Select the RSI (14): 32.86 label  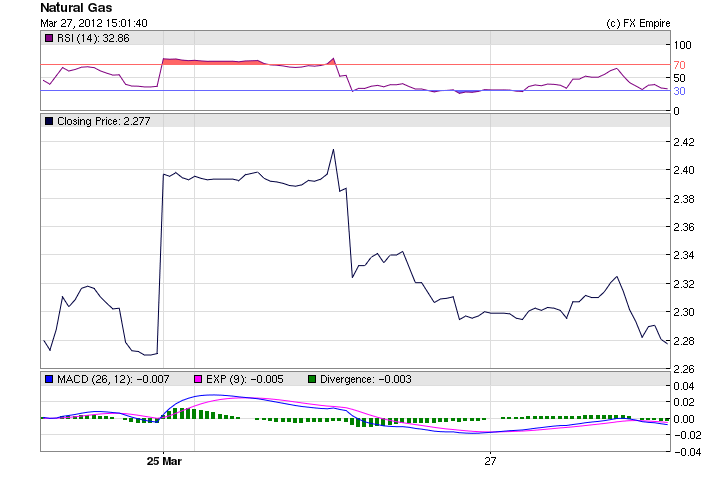[x=93, y=38]
